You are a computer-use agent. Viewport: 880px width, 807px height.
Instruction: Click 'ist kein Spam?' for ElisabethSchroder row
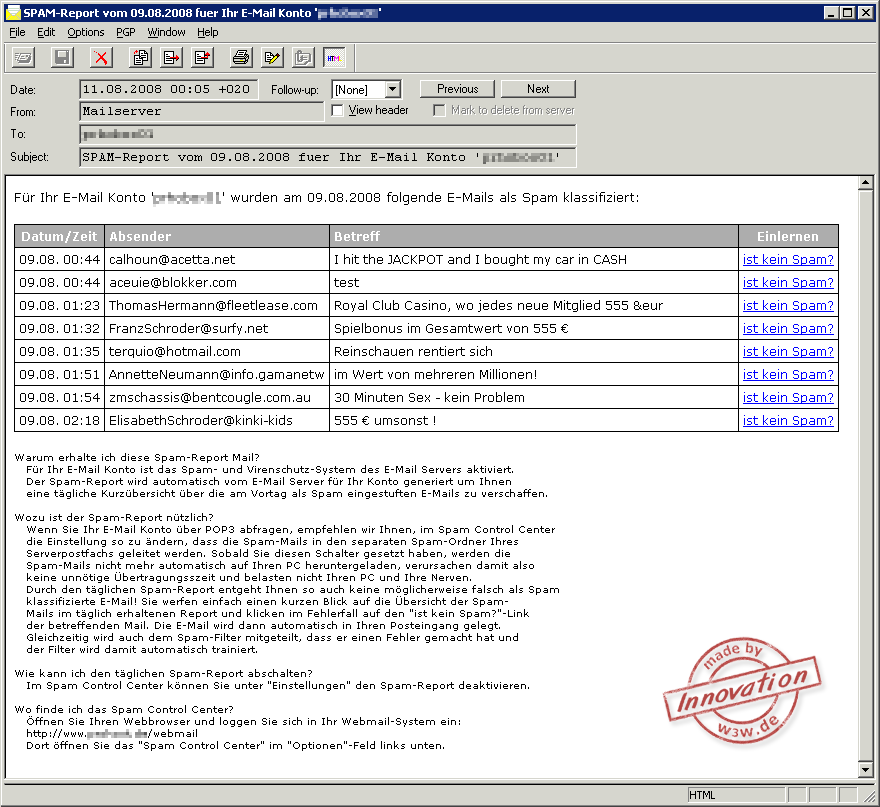pos(788,420)
